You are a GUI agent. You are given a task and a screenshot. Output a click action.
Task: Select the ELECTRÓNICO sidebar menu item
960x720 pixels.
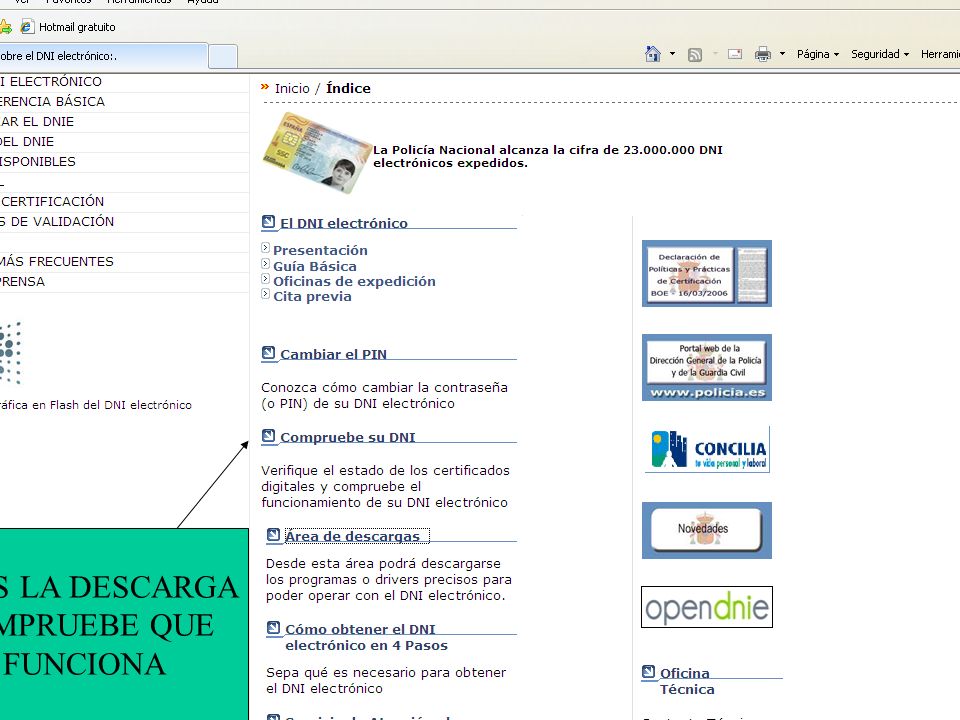[x=51, y=82]
